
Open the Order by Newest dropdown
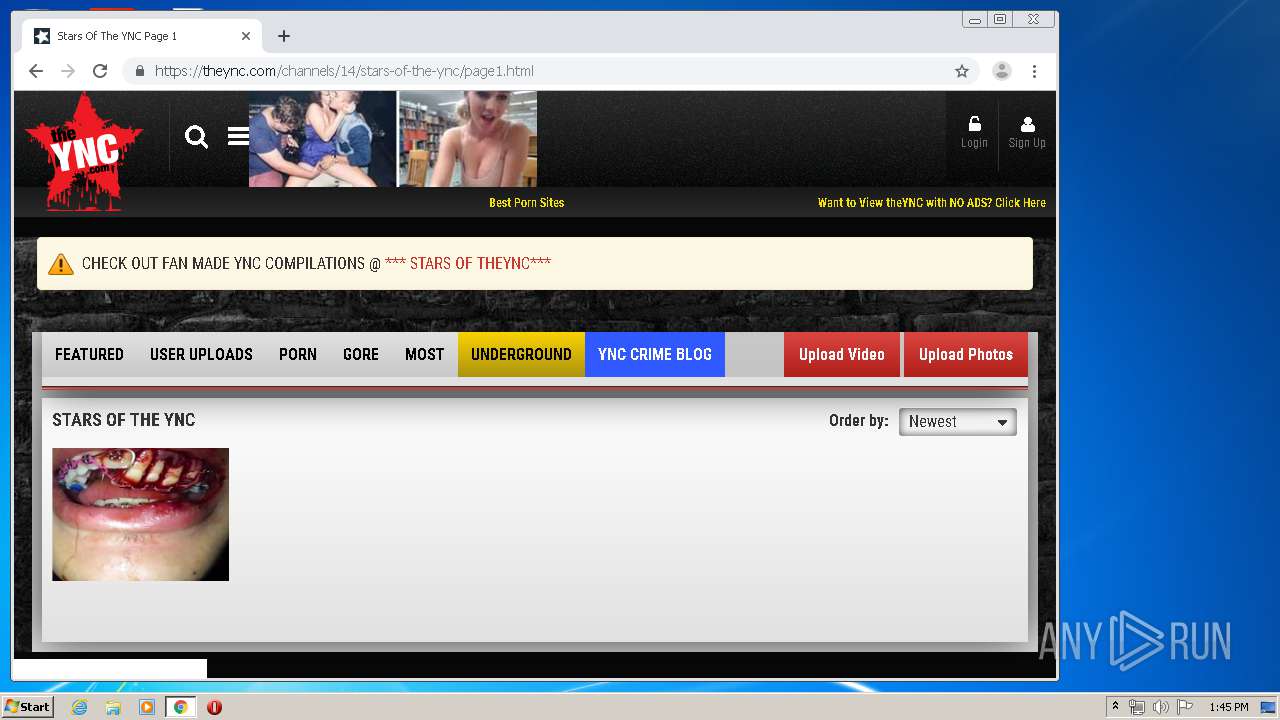coord(957,422)
